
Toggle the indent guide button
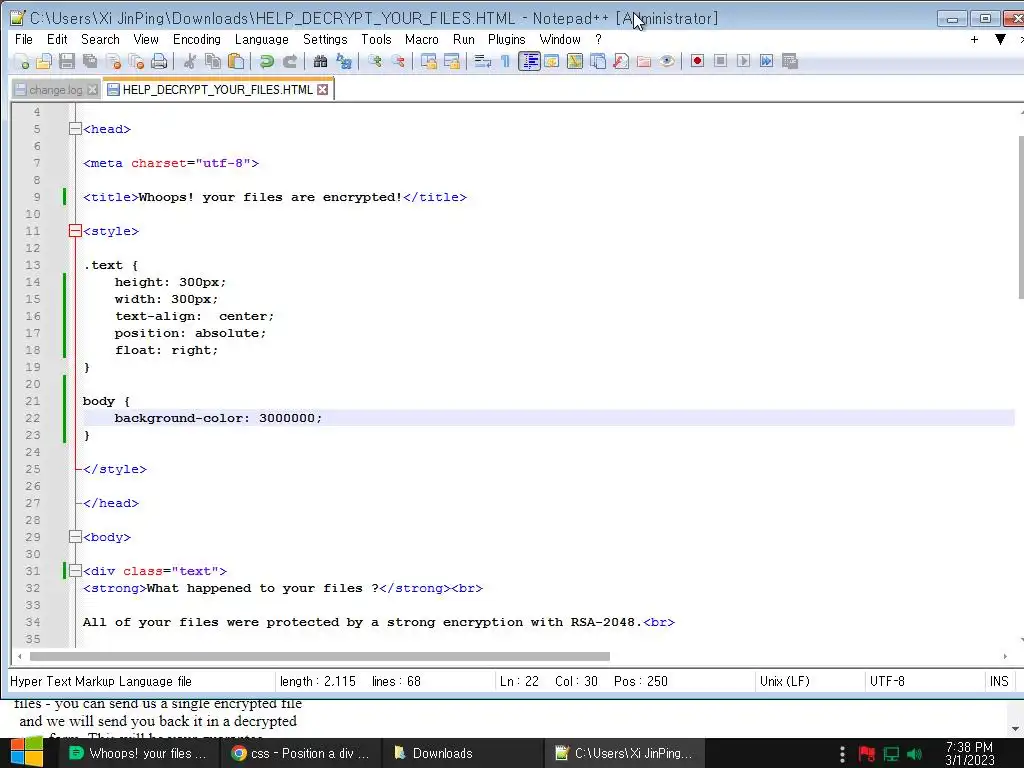coord(529,61)
